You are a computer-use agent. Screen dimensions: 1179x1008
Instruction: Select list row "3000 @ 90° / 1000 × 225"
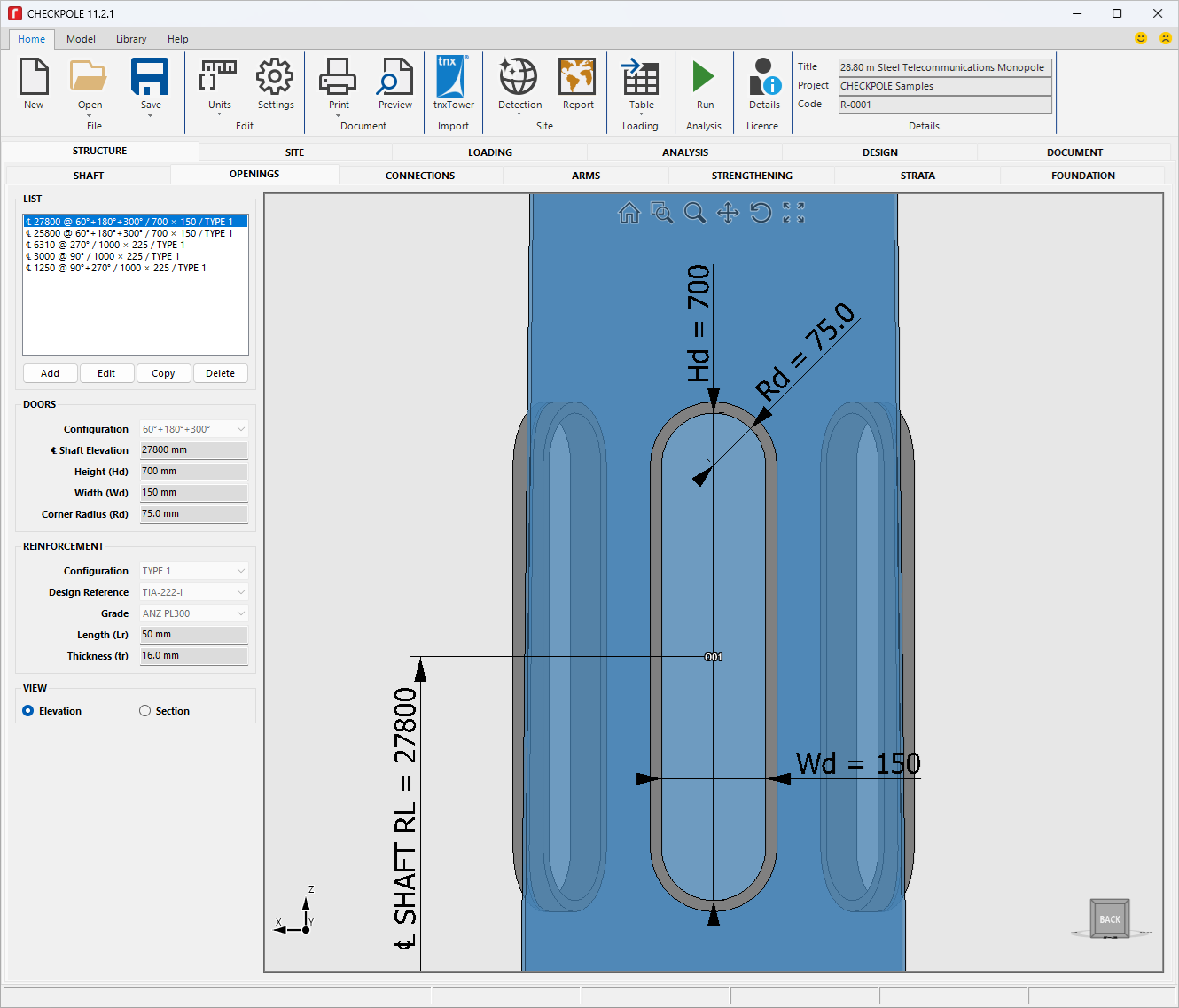coord(135,256)
